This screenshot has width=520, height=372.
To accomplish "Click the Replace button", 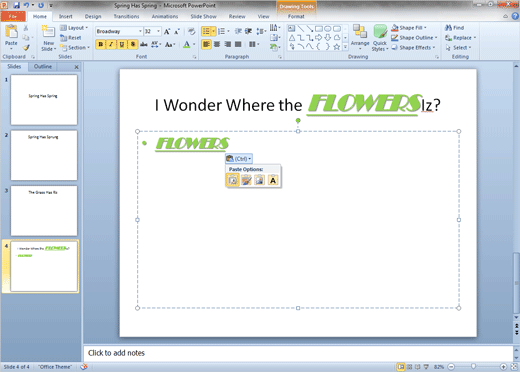I will pyautogui.click(x=461, y=38).
